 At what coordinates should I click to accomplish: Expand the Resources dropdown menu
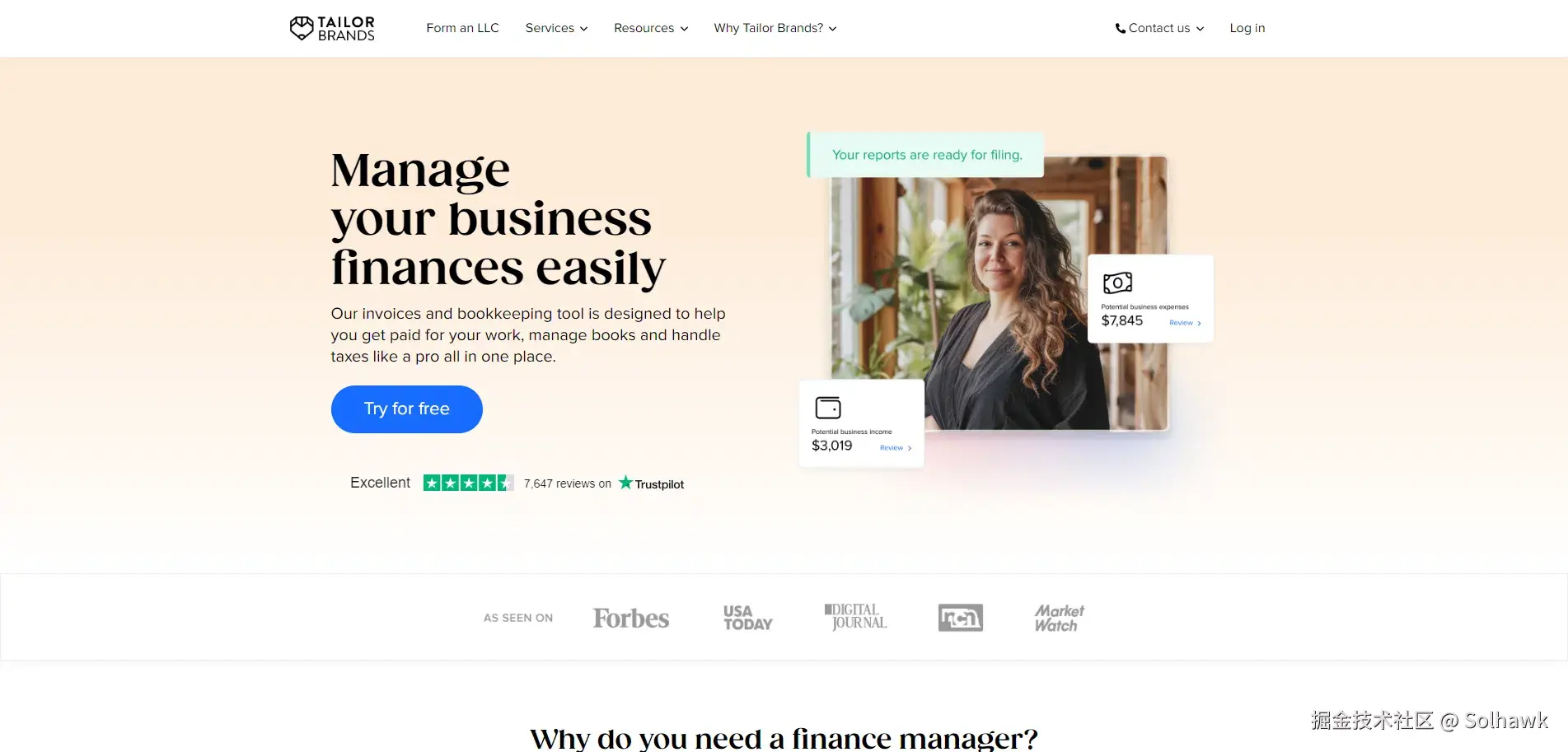[651, 28]
